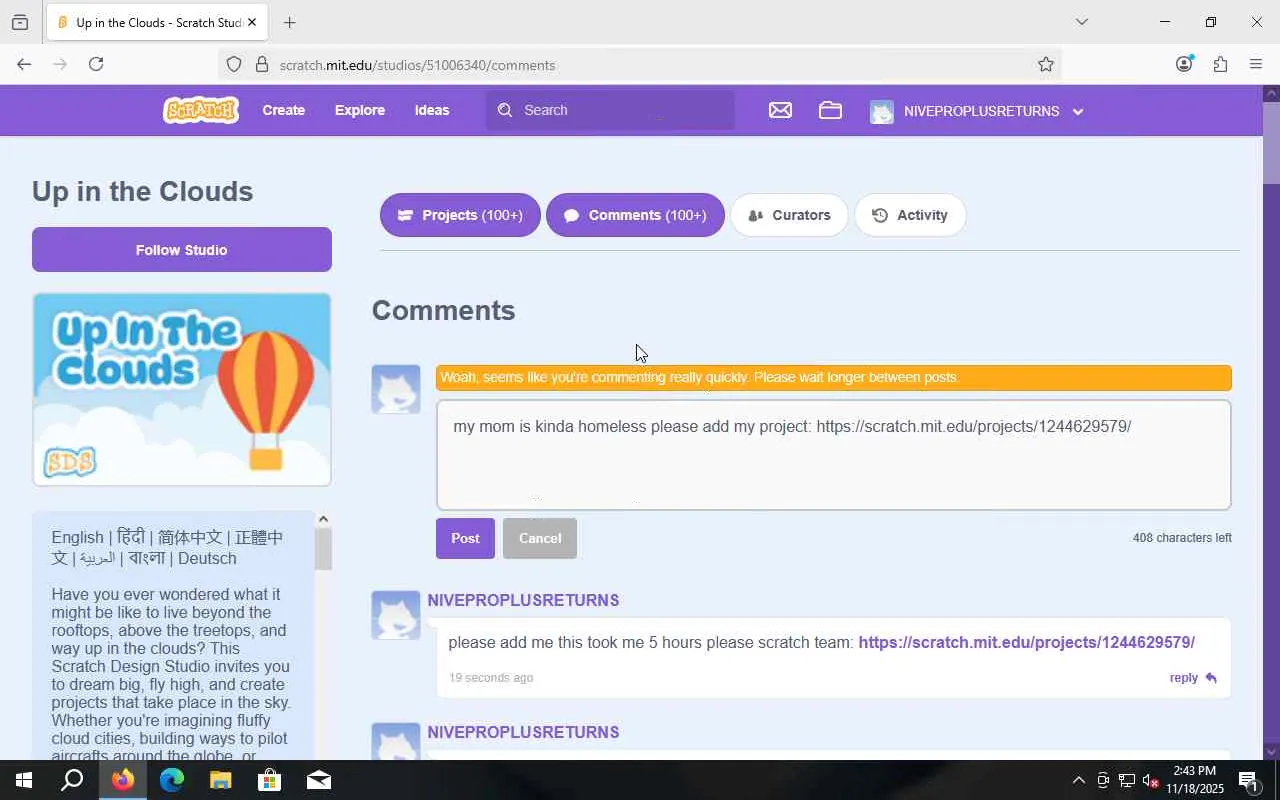Open Microsoft Store from taskbar
Image resolution: width=1280 pixels, height=800 pixels.
click(270, 780)
